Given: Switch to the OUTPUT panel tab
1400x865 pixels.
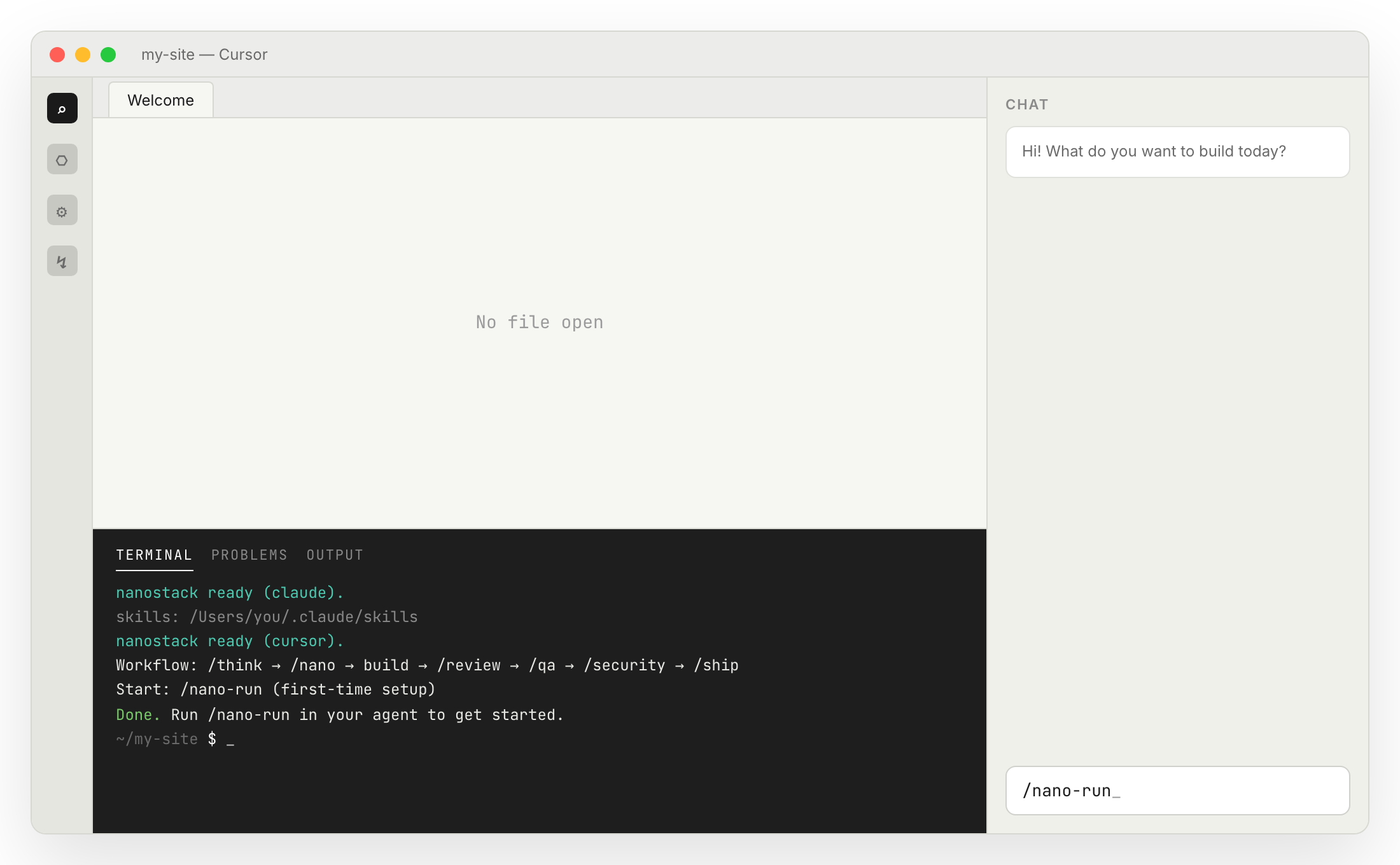Looking at the screenshot, I should click(x=335, y=555).
